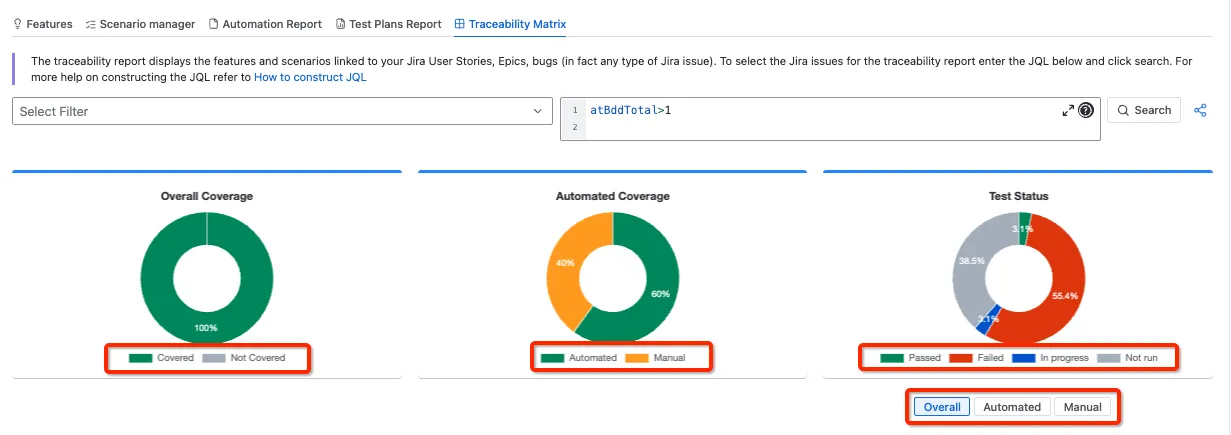This screenshot has width=1231, height=435.
Task: Open the Select Filter dropdown
Action: 282,111
